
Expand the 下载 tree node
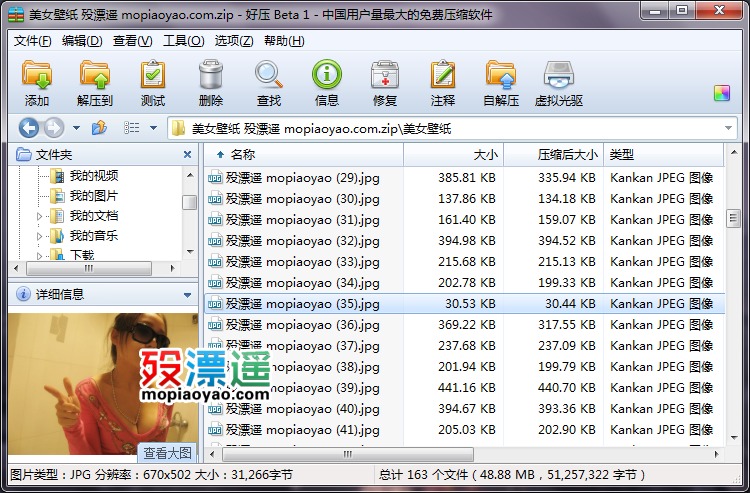tap(40, 255)
